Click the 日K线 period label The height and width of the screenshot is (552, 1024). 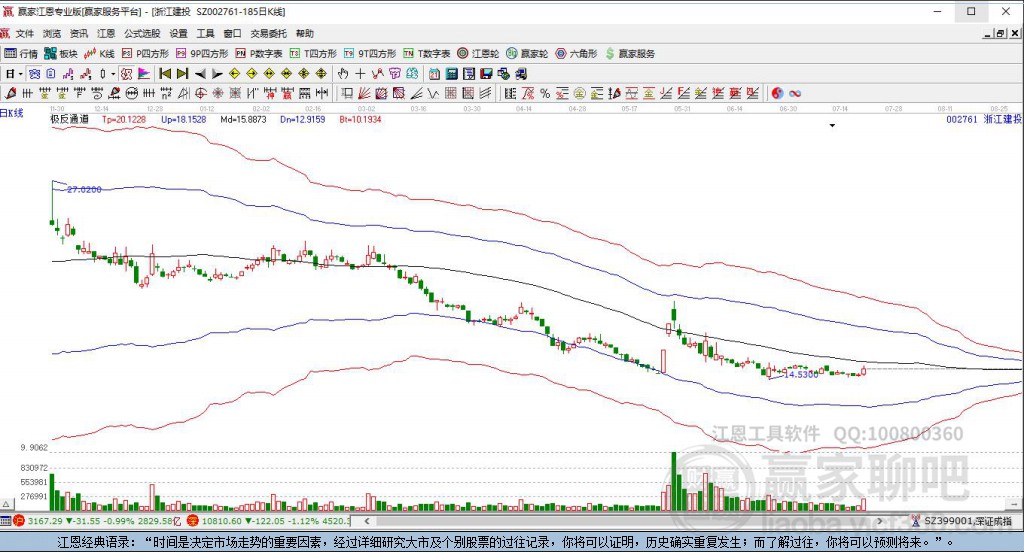tap(12, 113)
